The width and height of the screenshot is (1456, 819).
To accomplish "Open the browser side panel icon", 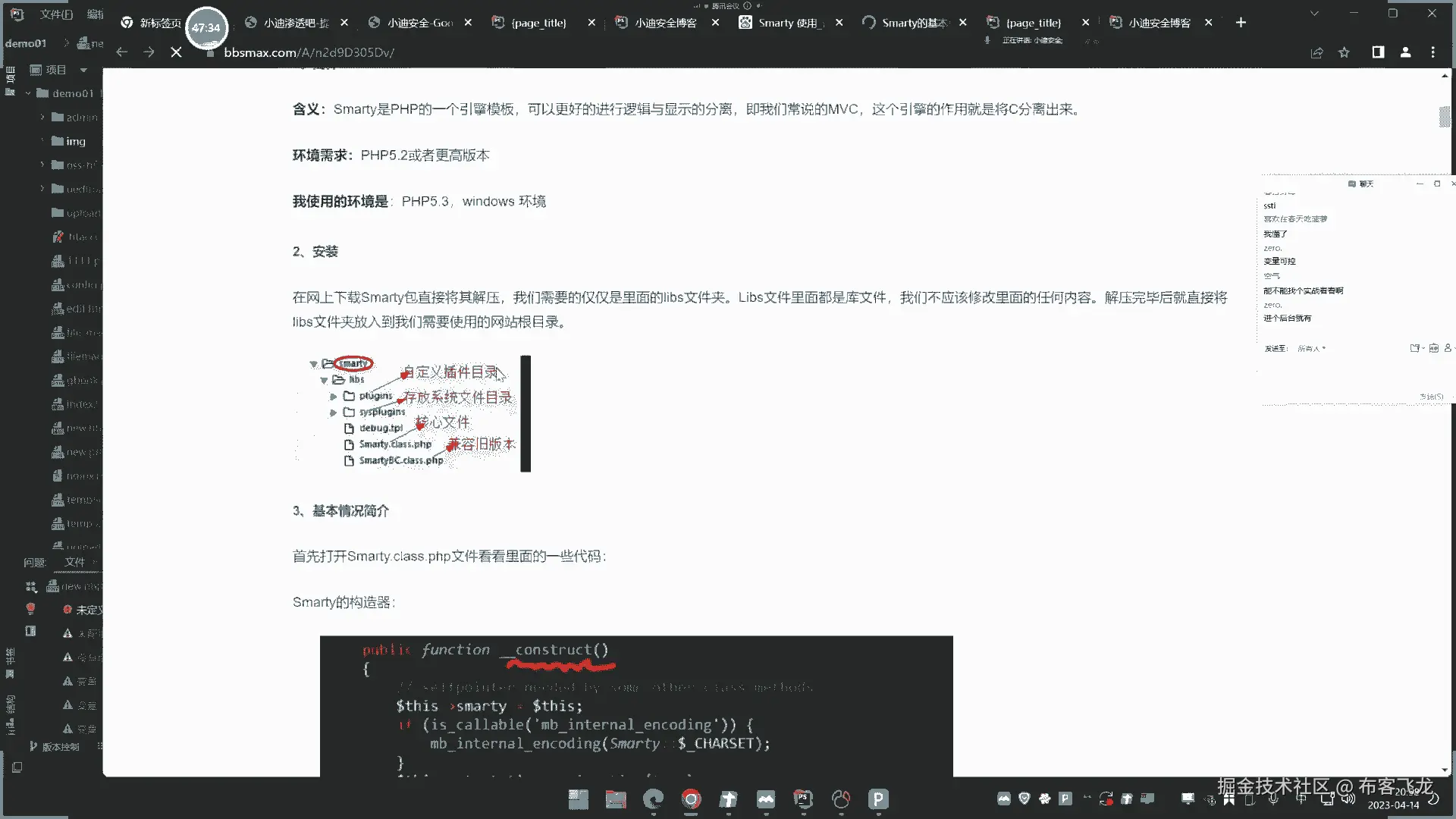I will click(1378, 52).
